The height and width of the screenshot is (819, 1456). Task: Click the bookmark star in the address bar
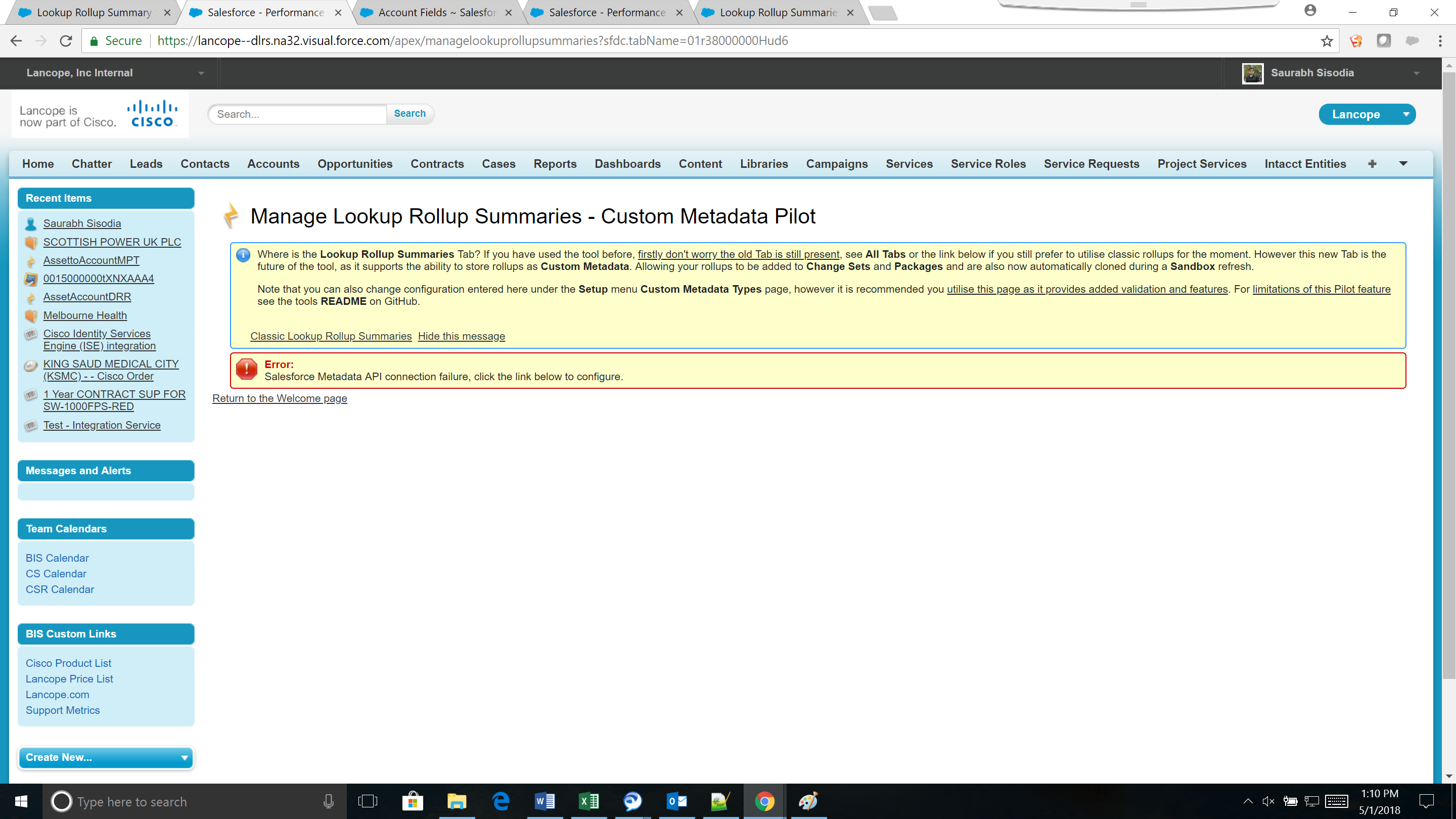tap(1327, 40)
